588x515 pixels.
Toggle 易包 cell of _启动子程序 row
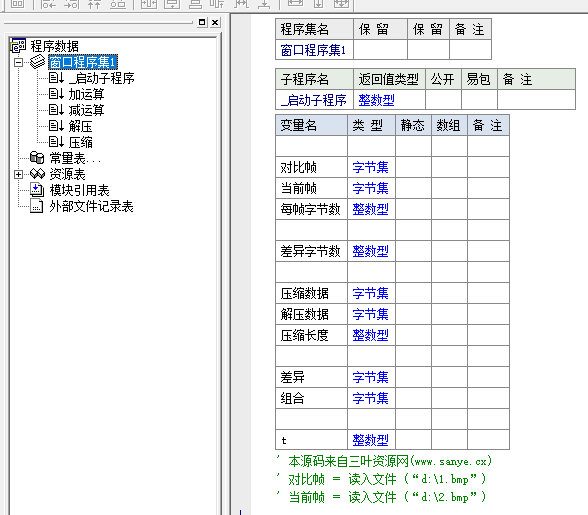(479, 100)
